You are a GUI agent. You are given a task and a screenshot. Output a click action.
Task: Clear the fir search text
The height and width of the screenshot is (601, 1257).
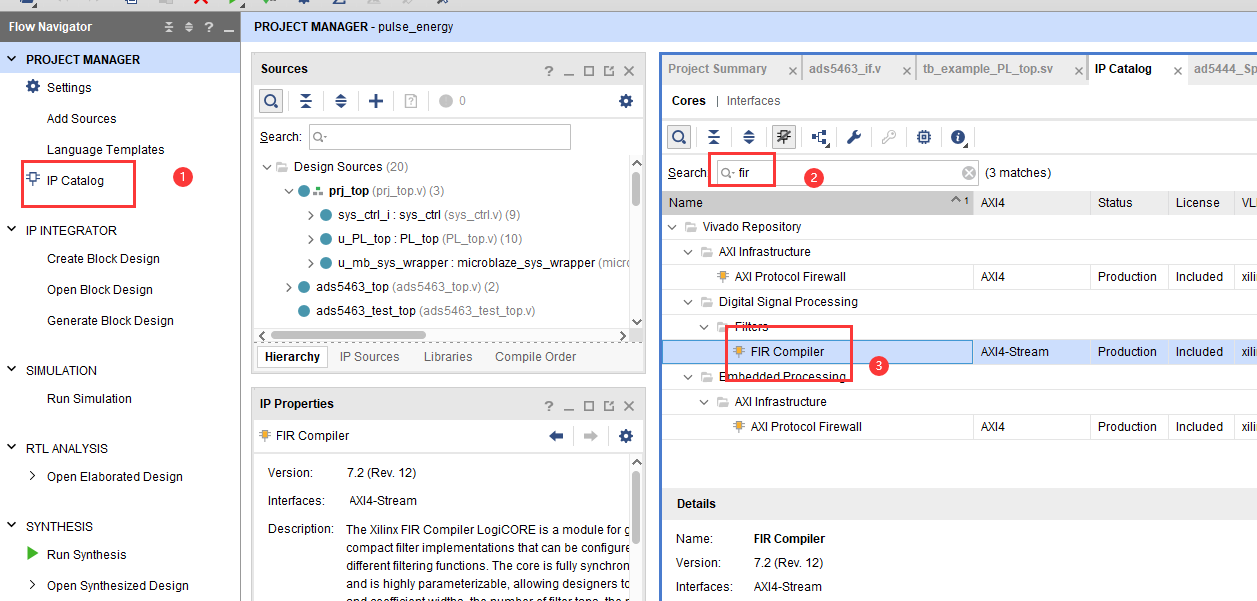tap(969, 173)
